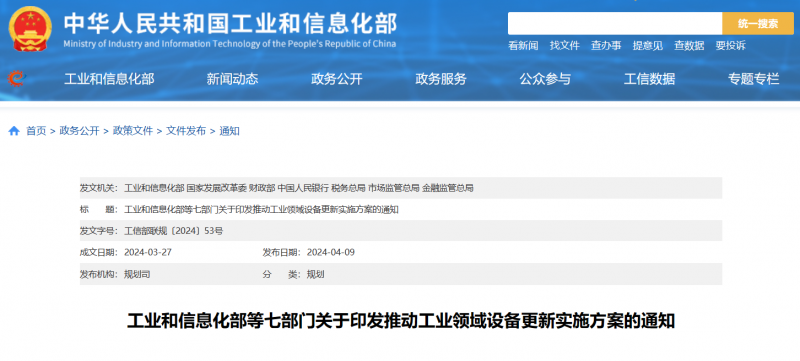Click the 统一搜索 search button
Screen dimensions: 800x361
(758, 23)
